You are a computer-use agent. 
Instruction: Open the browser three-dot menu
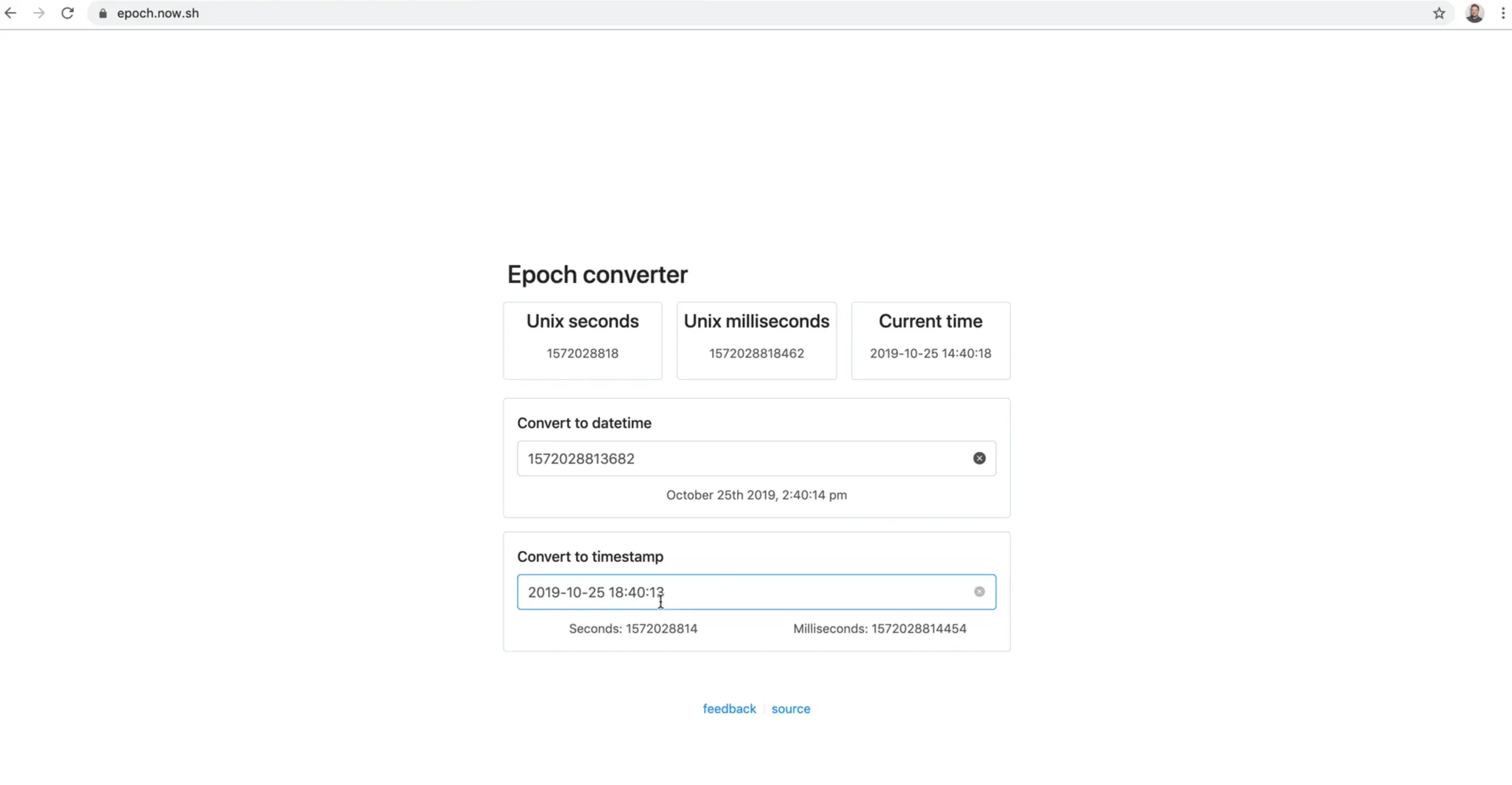coord(1503,13)
